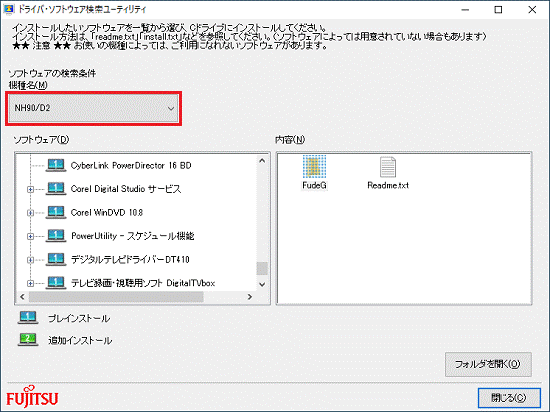Select テレビ録画・視聴用ソフト DigitalTVbox entry
This screenshot has width=550, height=412.
click(143, 283)
